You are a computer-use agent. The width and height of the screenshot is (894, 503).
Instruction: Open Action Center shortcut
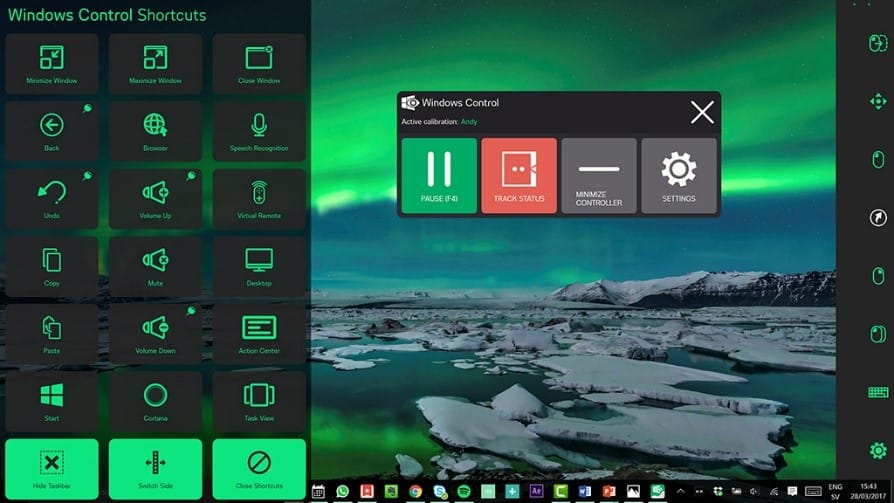click(x=259, y=334)
